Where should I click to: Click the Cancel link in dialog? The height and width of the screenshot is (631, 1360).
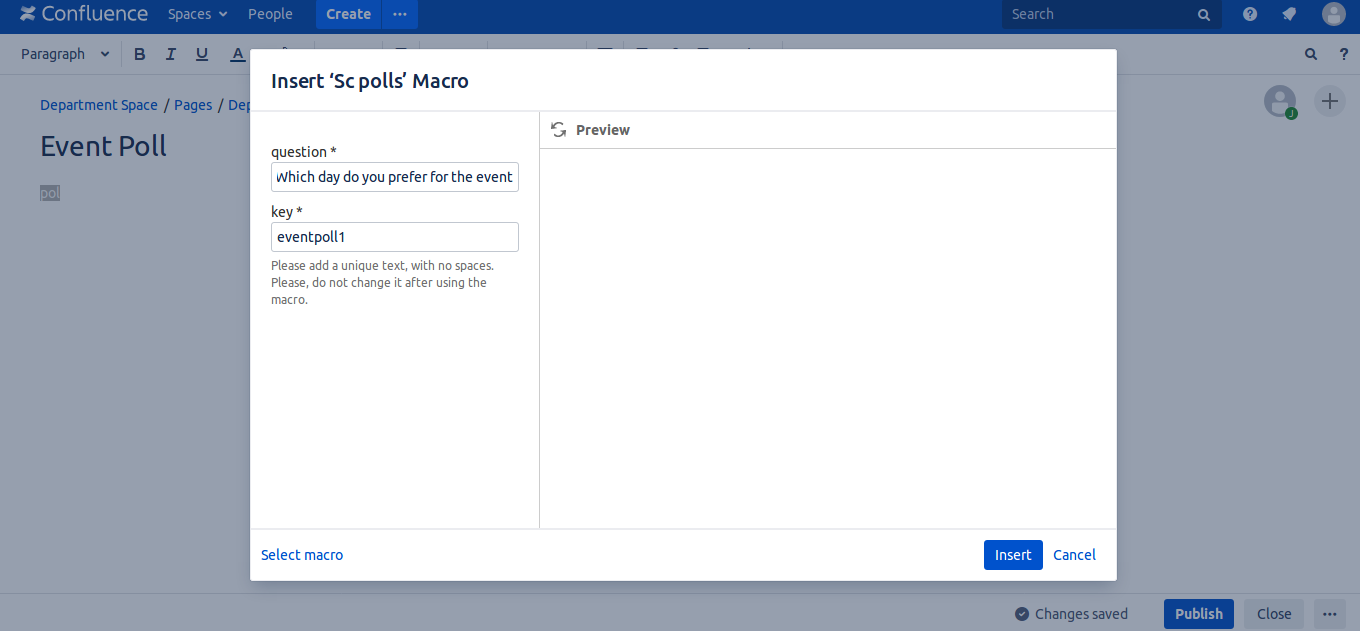click(1074, 555)
